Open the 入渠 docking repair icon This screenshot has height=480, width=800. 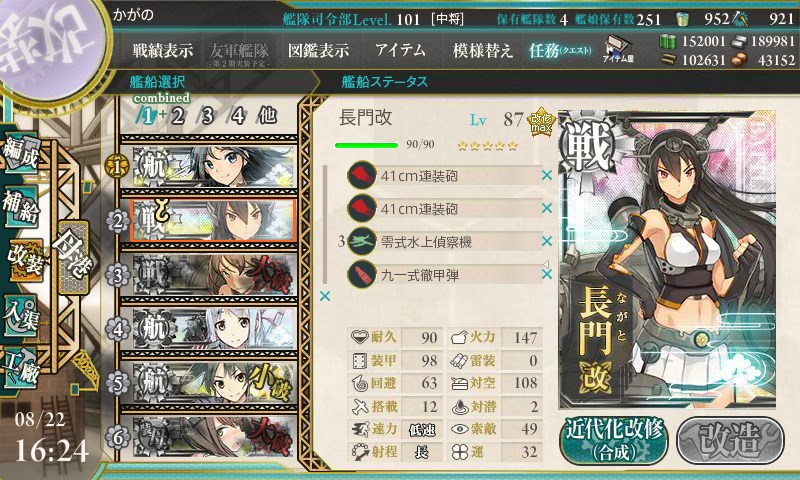[20, 315]
